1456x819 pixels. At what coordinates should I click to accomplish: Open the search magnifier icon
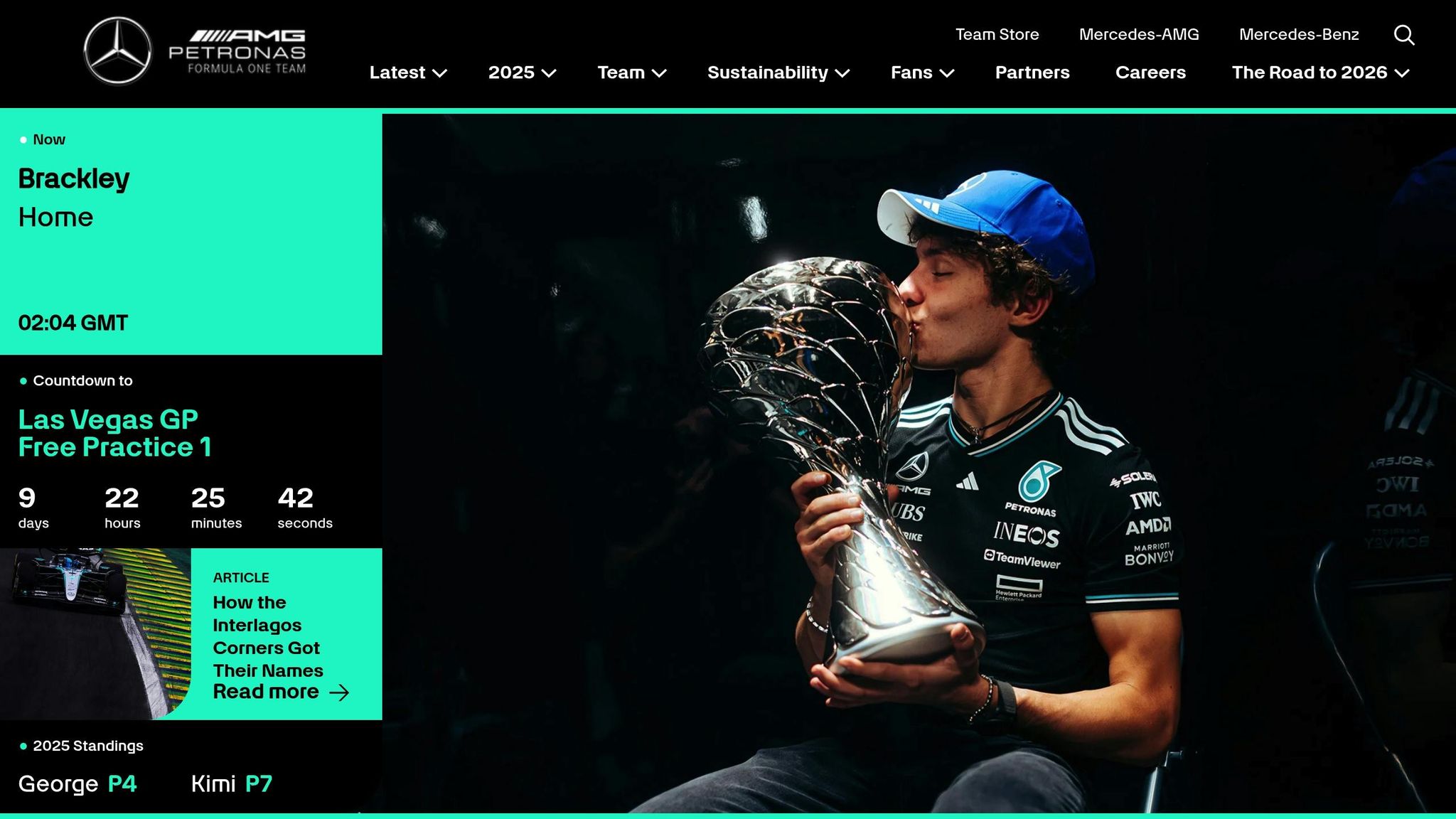tap(1403, 35)
